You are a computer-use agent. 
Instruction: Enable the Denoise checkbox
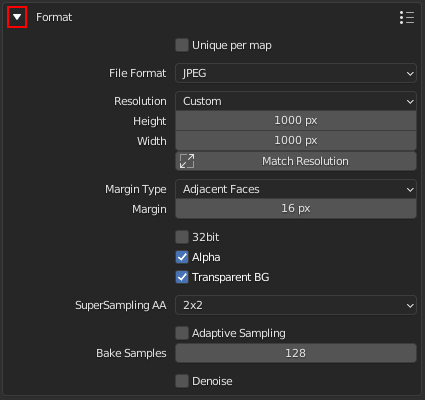(x=182, y=381)
